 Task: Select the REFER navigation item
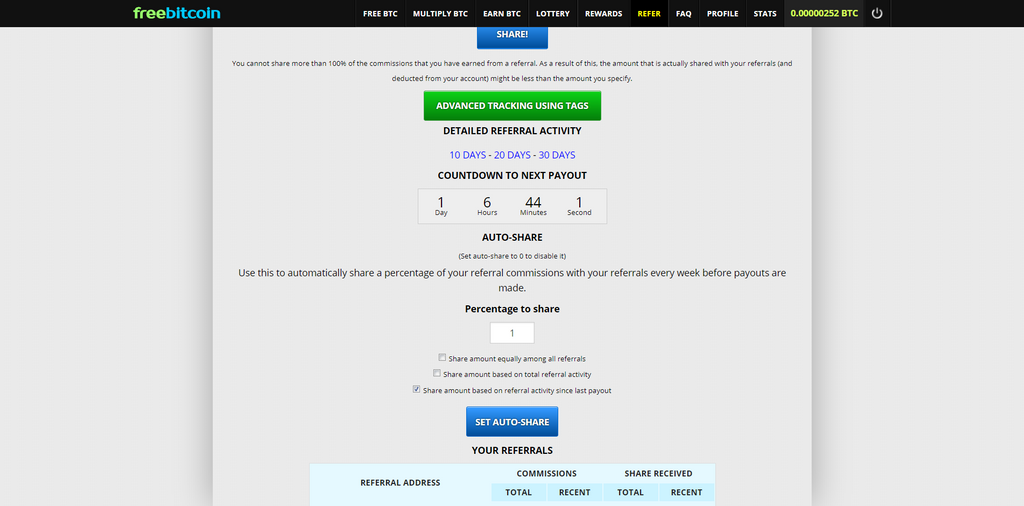pyautogui.click(x=649, y=13)
